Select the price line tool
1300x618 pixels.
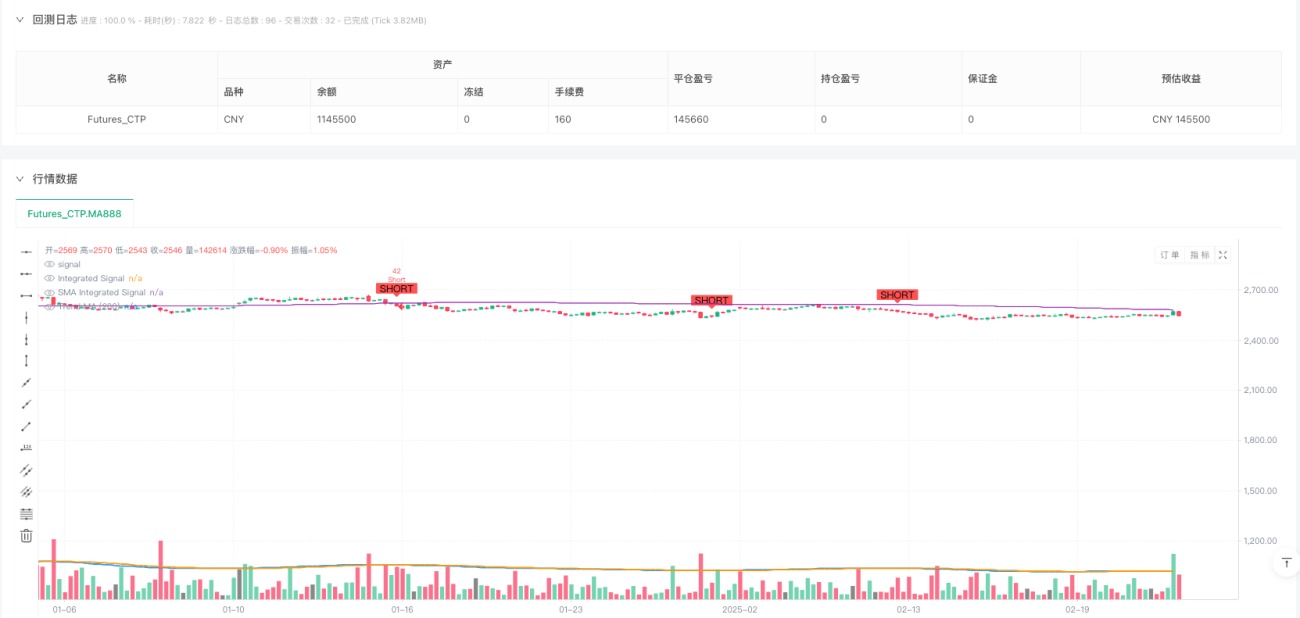[x=26, y=448]
